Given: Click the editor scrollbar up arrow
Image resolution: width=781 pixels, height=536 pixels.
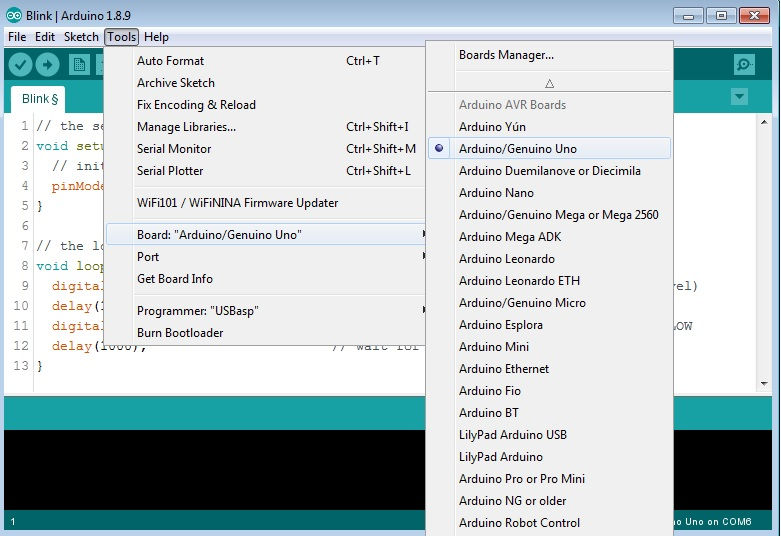Looking at the screenshot, I should [764, 122].
